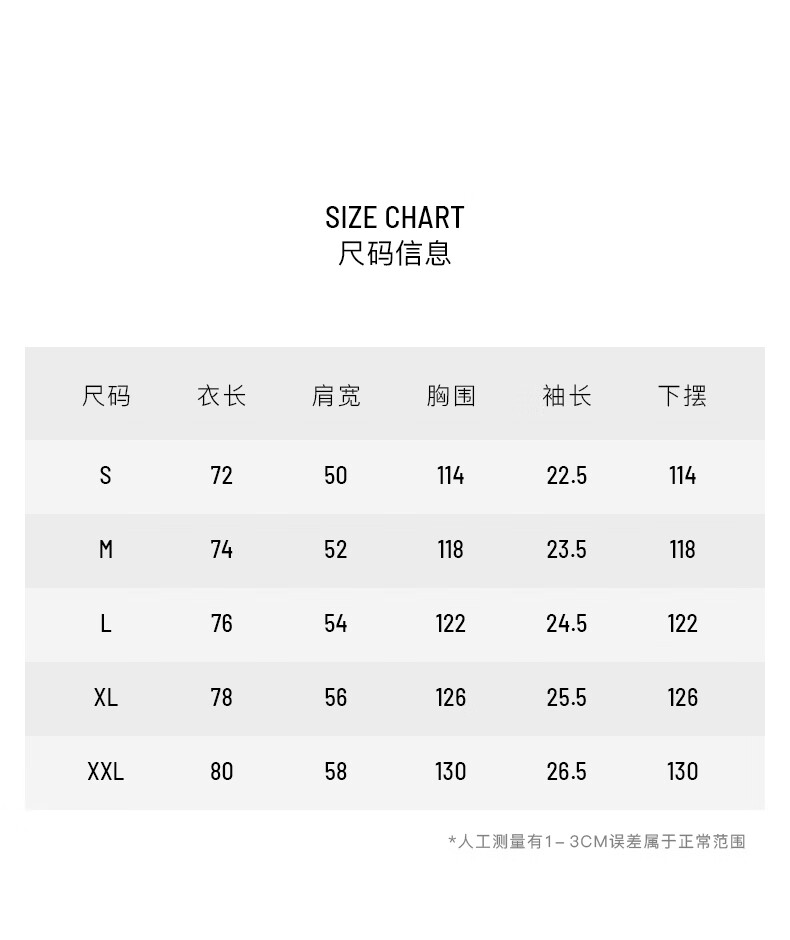Click the 下摆 column header
Viewport: 790px width, 940px height.
pyautogui.click(x=682, y=396)
